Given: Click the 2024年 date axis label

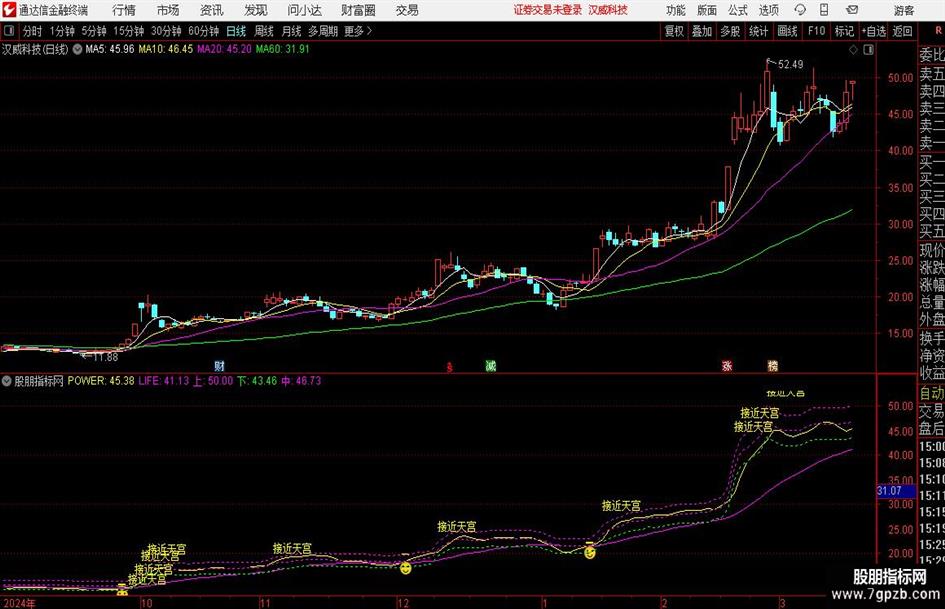Looking at the screenshot, I should point(19,603).
